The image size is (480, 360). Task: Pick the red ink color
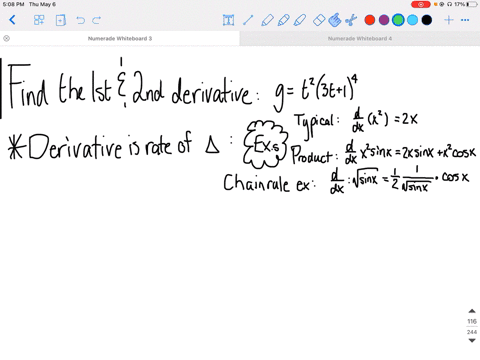[x=370, y=20]
